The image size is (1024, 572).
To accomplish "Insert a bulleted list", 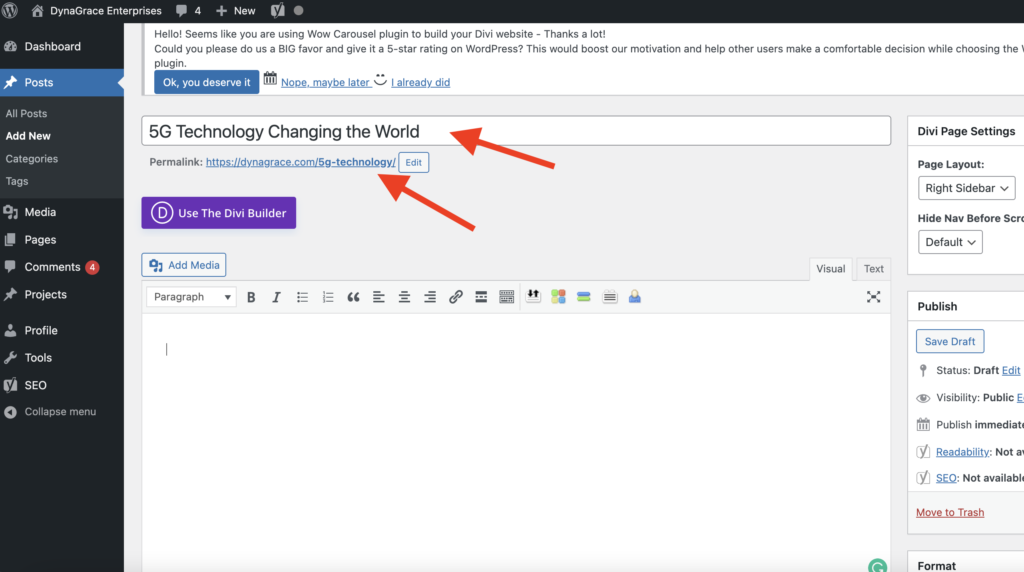I will click(302, 297).
